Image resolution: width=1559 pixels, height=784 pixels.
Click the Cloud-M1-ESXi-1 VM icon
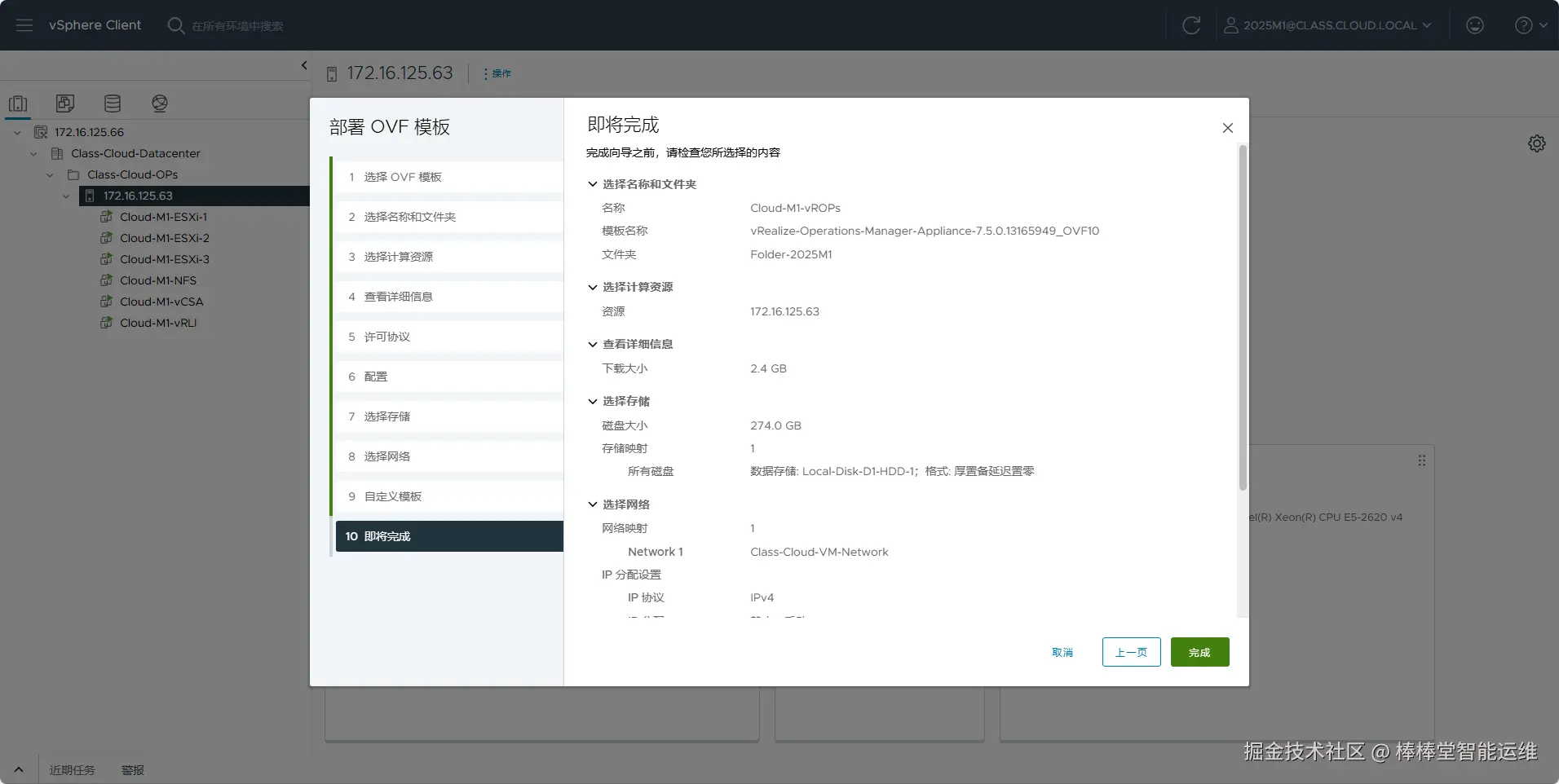[x=106, y=217]
